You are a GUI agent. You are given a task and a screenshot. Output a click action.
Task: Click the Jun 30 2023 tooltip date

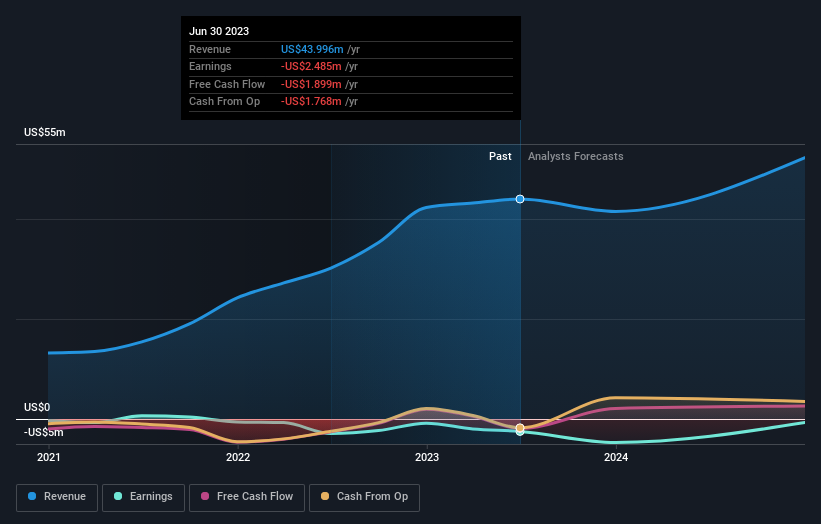tap(219, 31)
